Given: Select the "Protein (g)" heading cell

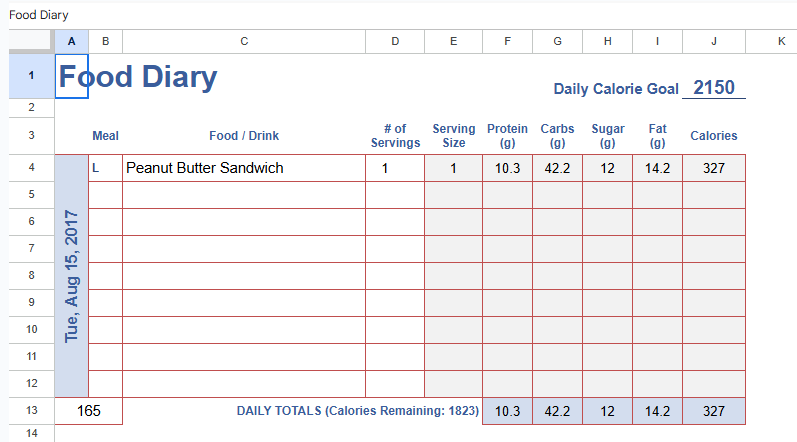Looking at the screenshot, I should pyautogui.click(x=507, y=135).
